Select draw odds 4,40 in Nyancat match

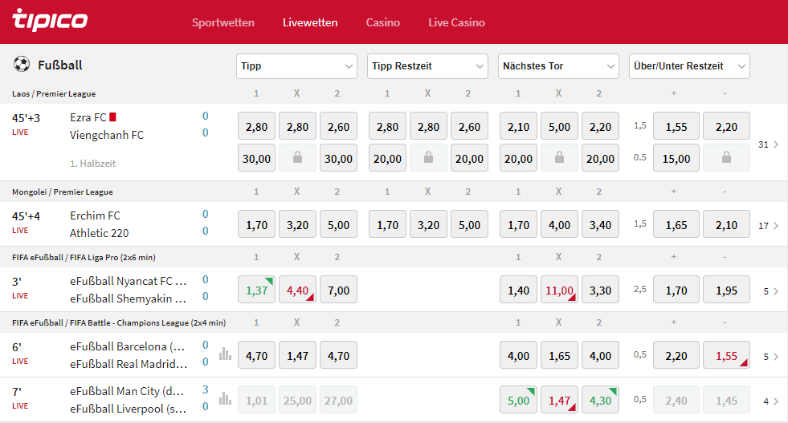point(298,290)
